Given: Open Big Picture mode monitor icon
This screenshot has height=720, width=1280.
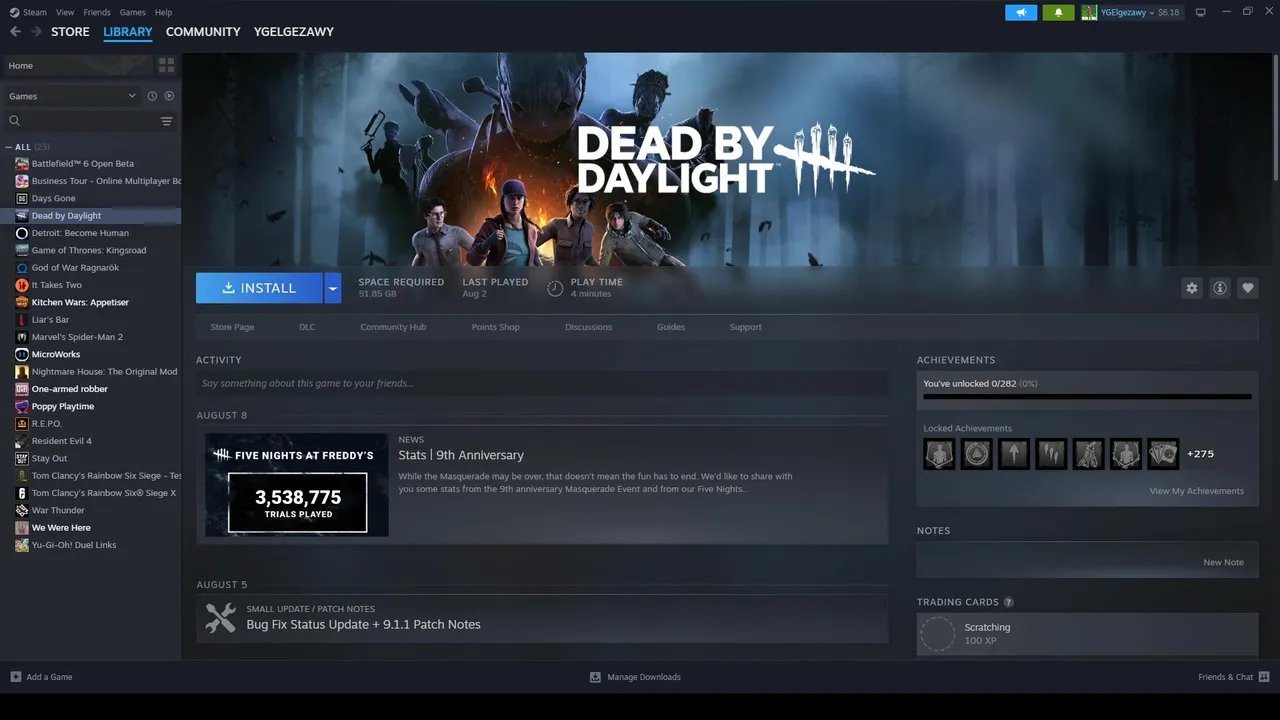Looking at the screenshot, I should coord(1200,12).
